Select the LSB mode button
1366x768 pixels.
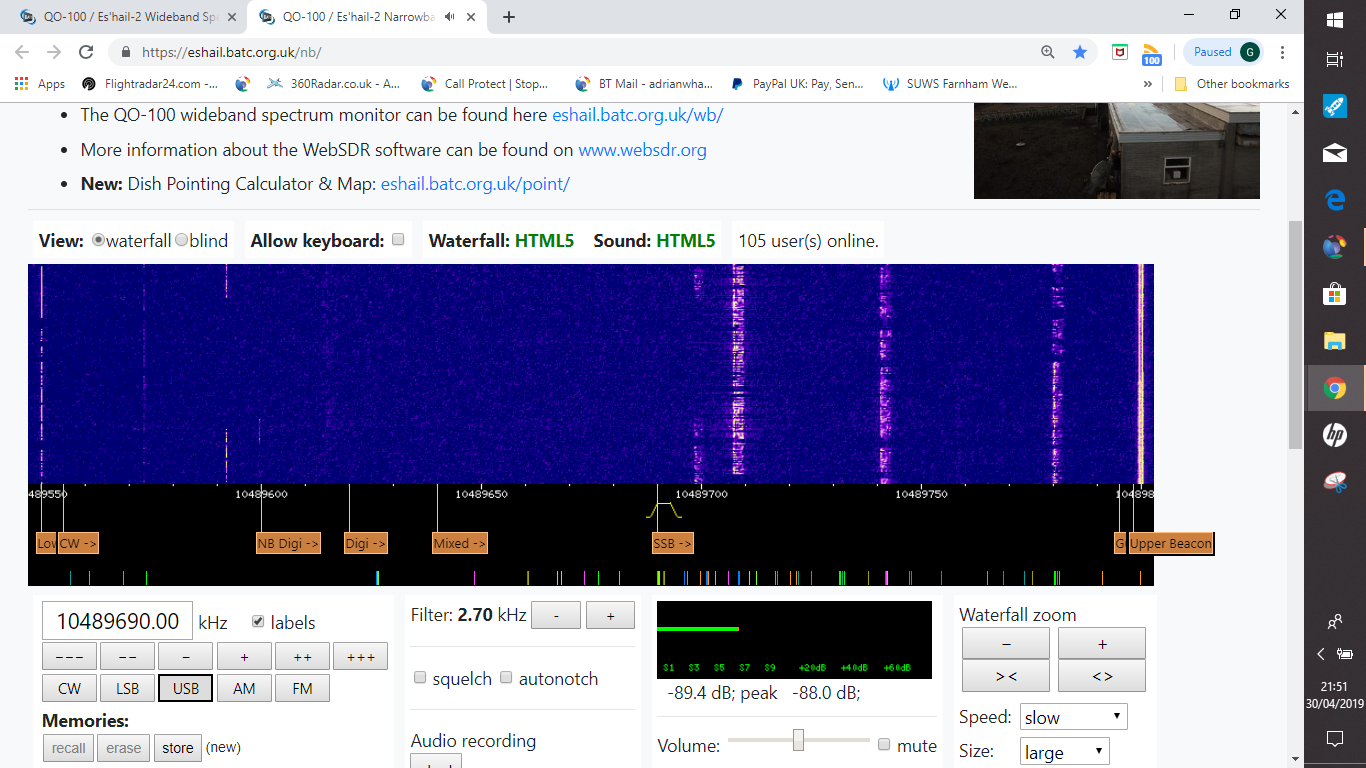coord(127,688)
